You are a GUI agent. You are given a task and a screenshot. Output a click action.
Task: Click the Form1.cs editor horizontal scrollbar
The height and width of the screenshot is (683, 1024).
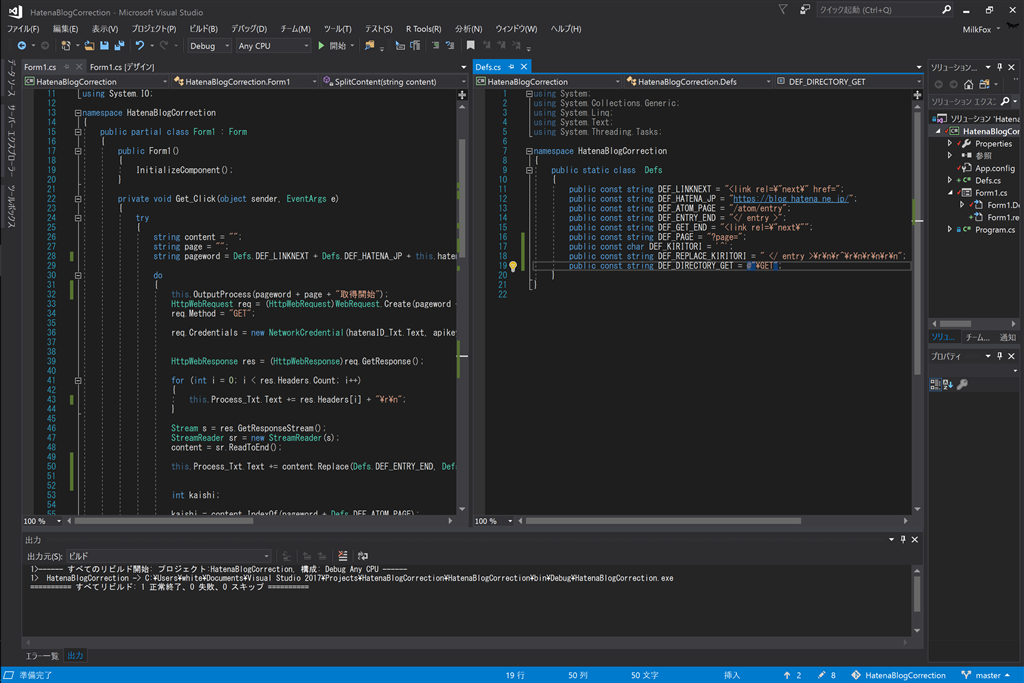point(163,521)
